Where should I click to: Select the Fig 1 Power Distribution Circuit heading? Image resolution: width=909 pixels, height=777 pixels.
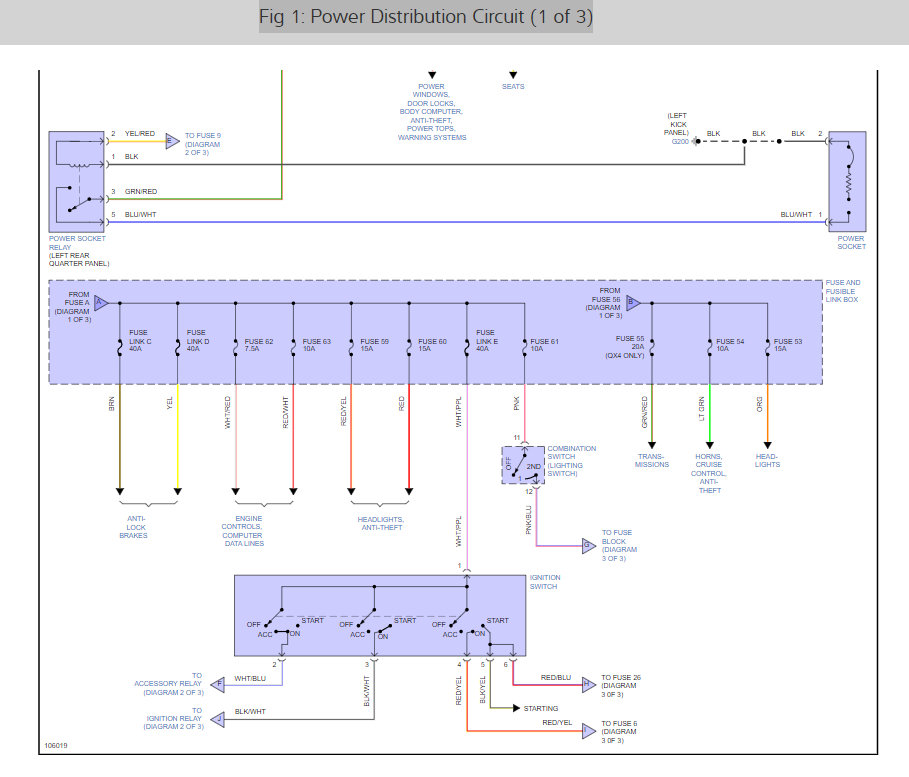(426, 16)
